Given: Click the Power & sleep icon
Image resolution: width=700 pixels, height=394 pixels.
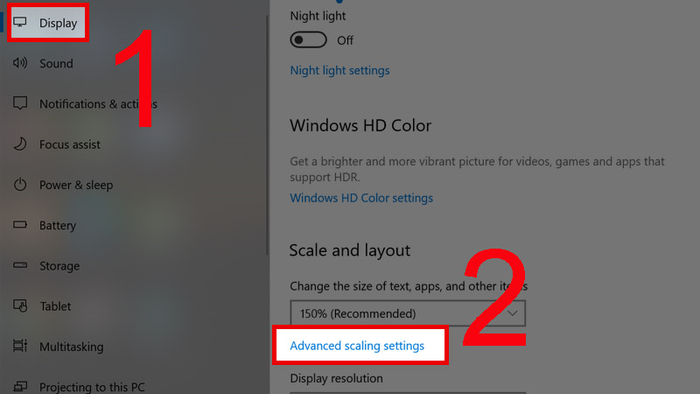Looking at the screenshot, I should 20,184.
